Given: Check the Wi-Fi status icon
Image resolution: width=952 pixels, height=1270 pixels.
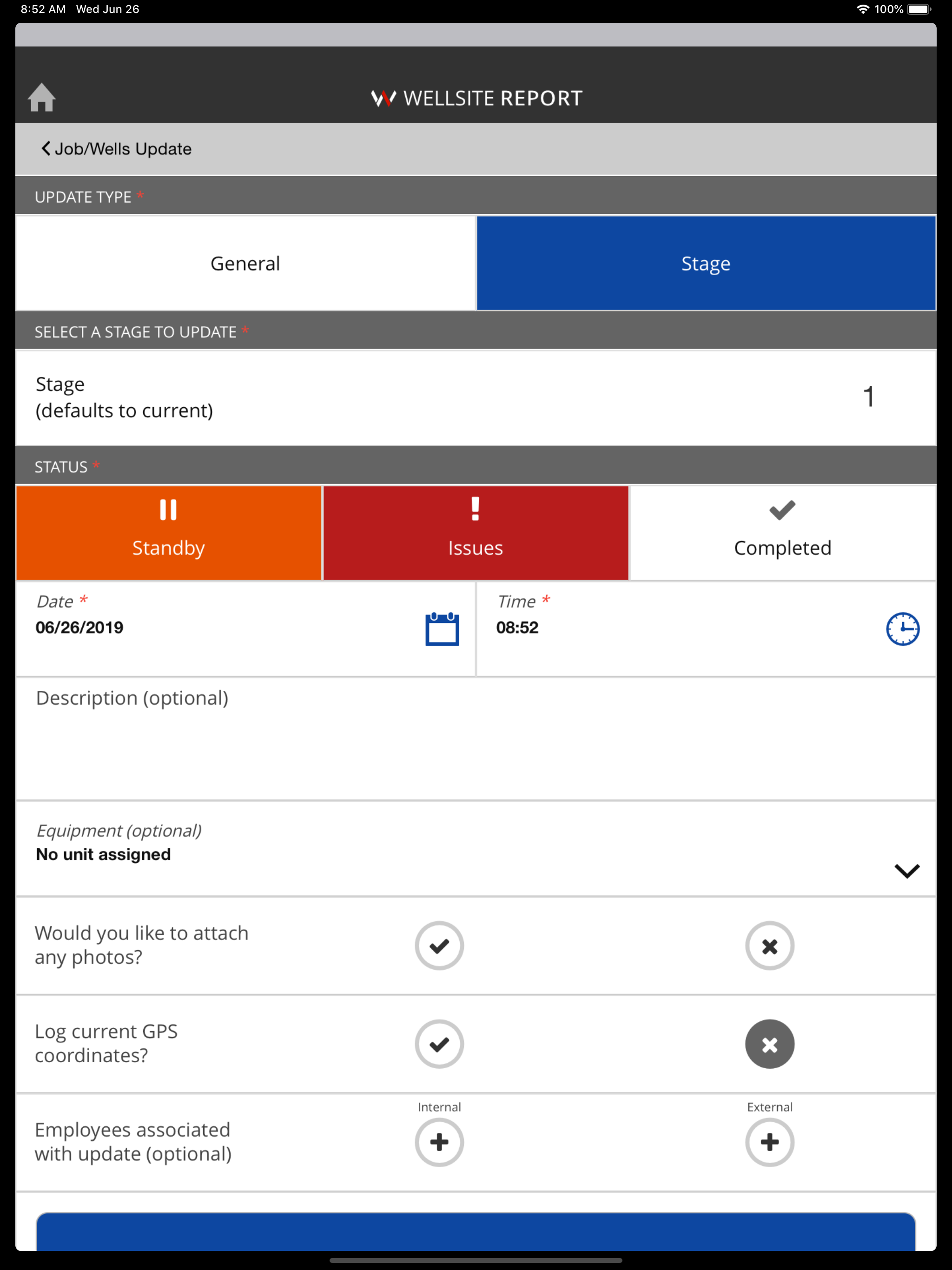Looking at the screenshot, I should click(862, 9).
